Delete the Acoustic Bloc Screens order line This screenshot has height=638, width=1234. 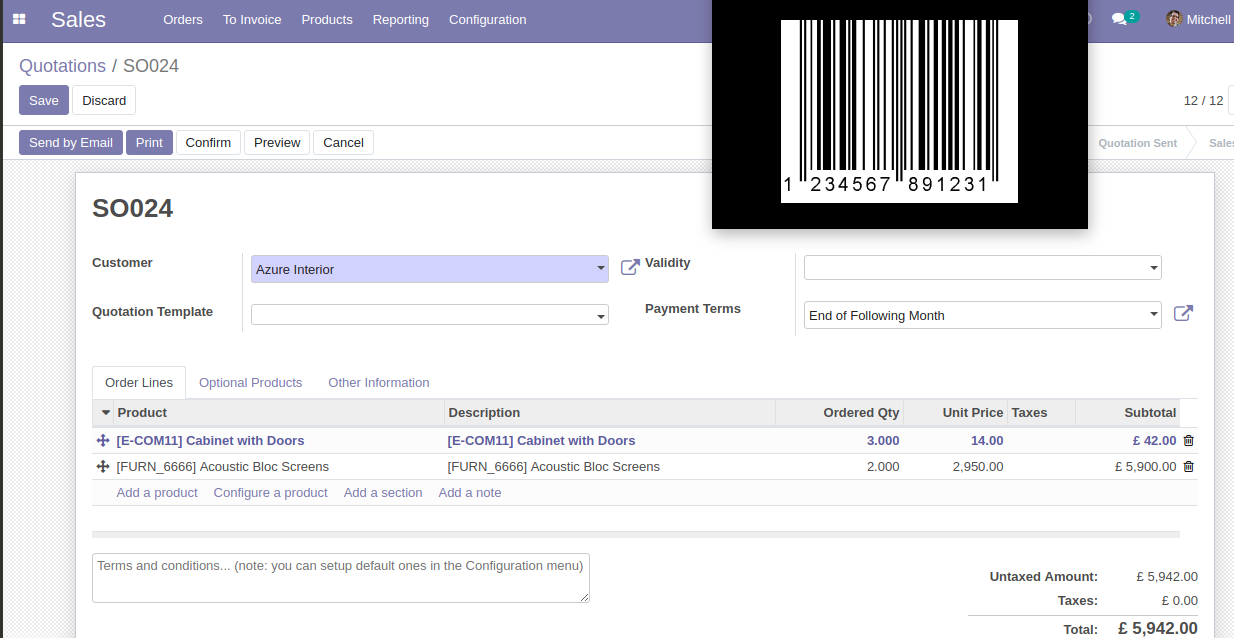point(1188,466)
